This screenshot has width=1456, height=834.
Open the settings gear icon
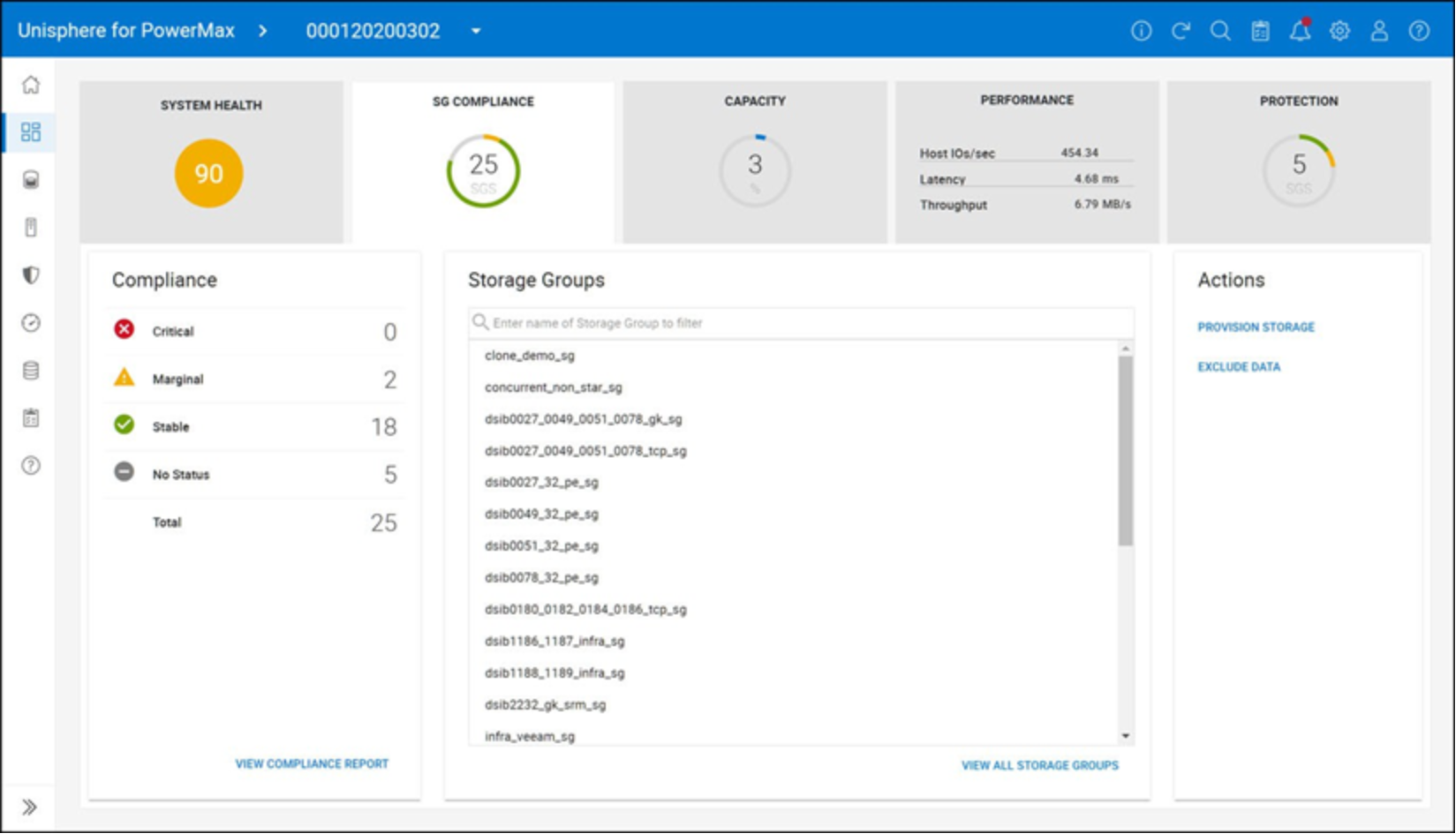tap(1340, 31)
